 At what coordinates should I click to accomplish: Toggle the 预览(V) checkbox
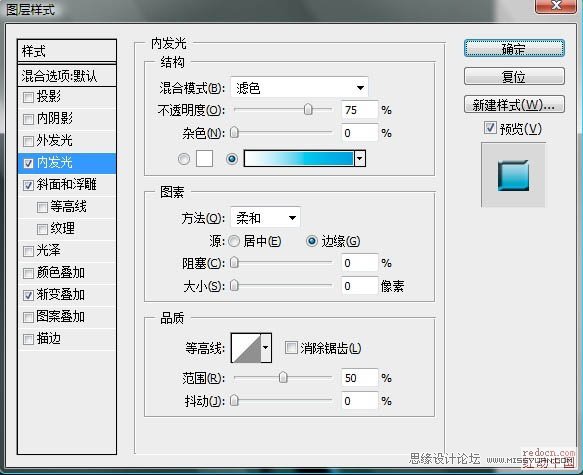[490, 128]
